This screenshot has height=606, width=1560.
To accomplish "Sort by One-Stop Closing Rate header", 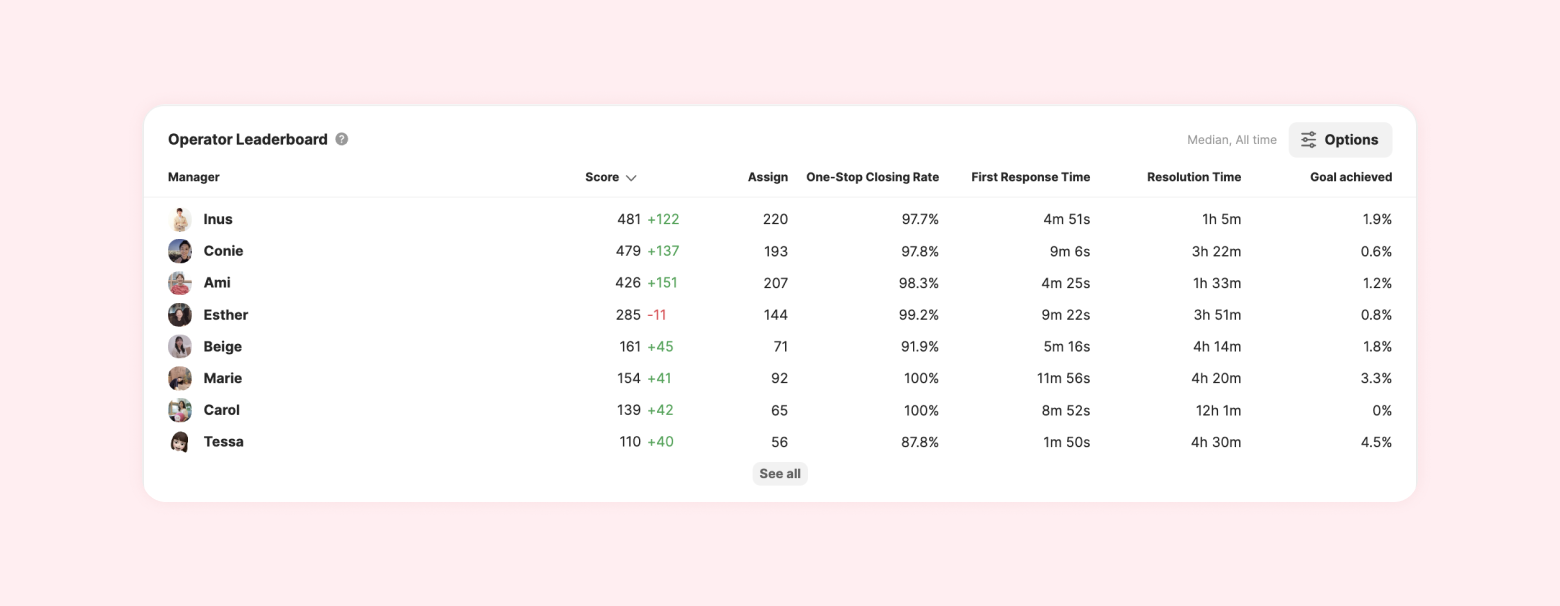I will coord(872,177).
